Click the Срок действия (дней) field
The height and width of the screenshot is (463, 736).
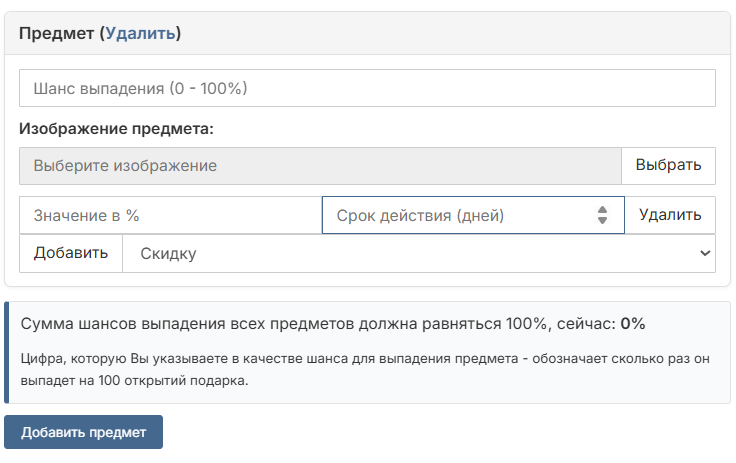pyautogui.click(x=460, y=215)
